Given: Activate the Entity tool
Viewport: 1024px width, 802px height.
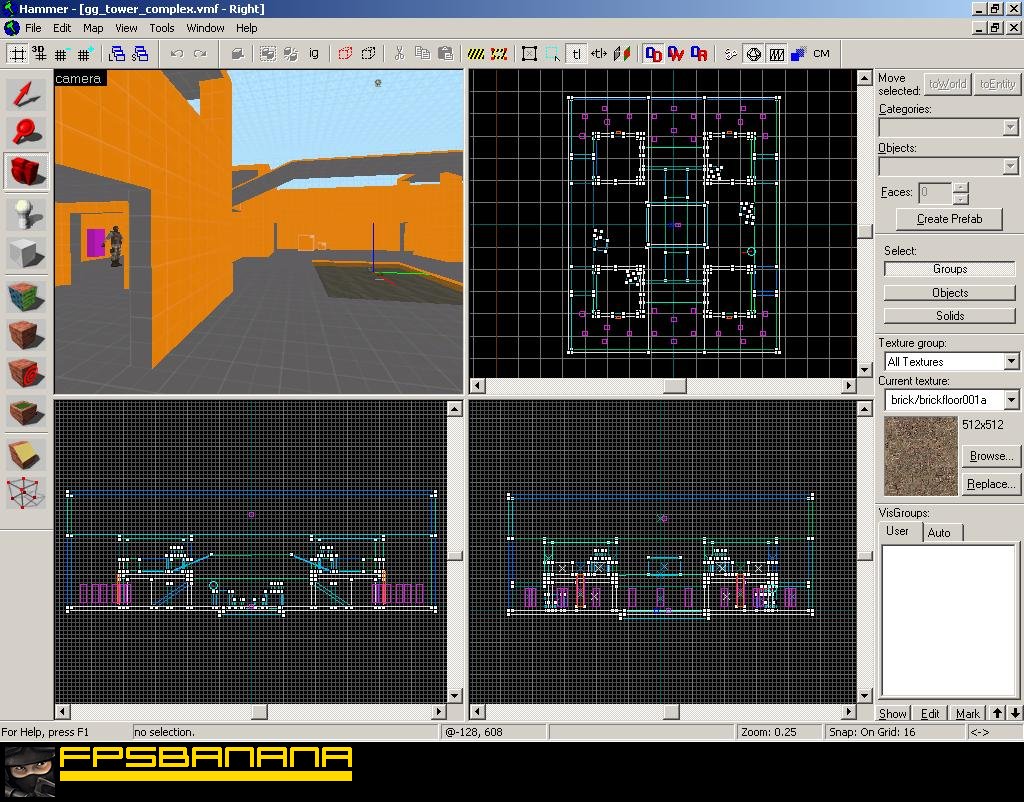Looking at the screenshot, I should coord(24,212).
